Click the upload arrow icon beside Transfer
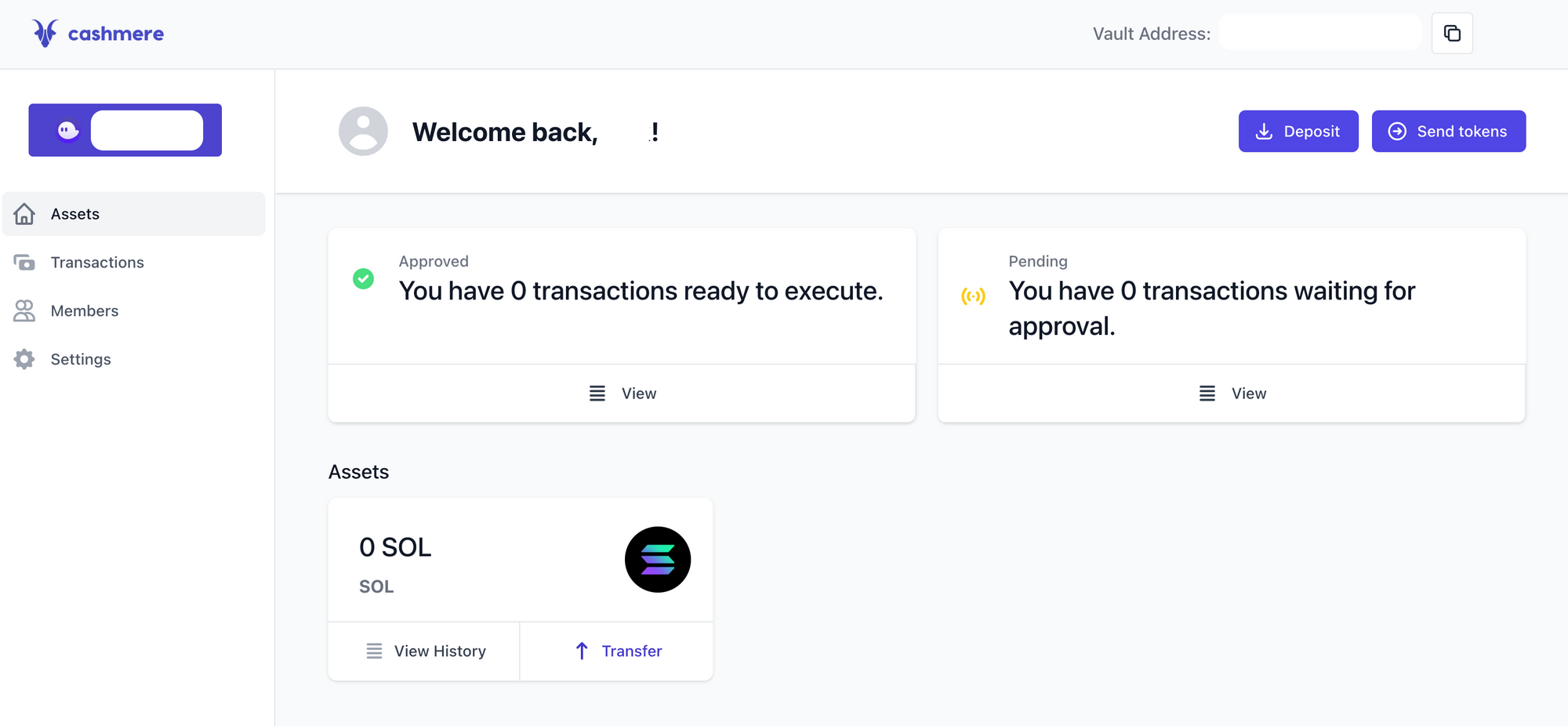 (x=581, y=651)
